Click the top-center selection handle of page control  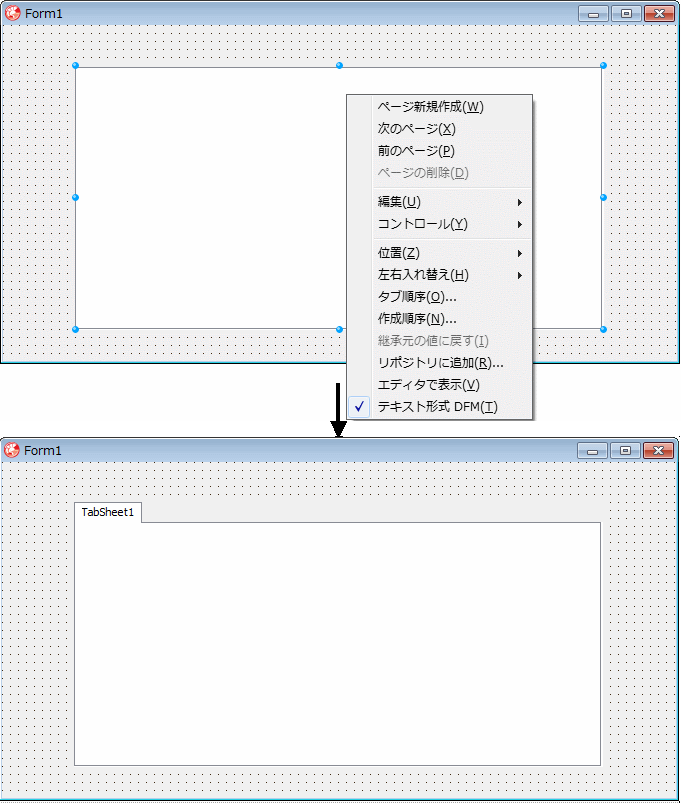pos(339,65)
